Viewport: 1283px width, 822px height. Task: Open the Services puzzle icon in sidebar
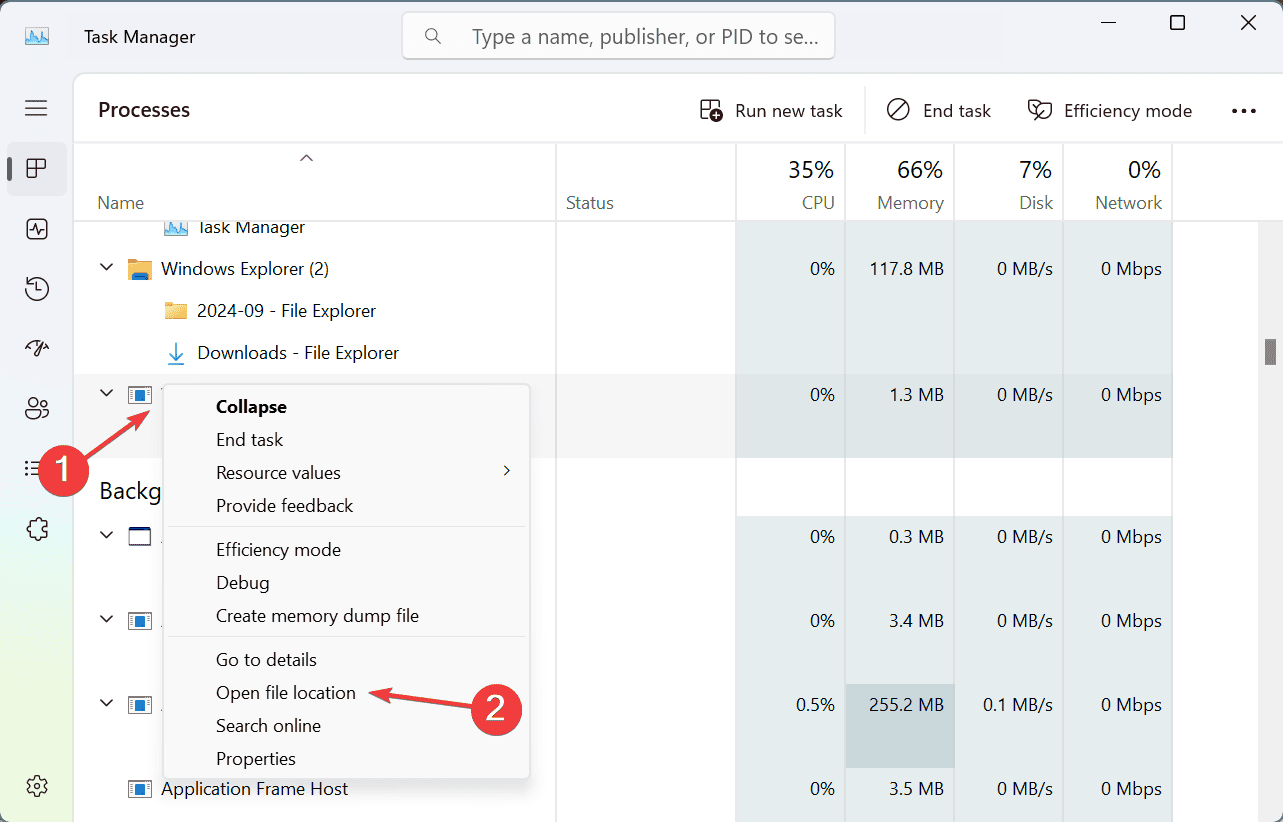pyautogui.click(x=37, y=529)
